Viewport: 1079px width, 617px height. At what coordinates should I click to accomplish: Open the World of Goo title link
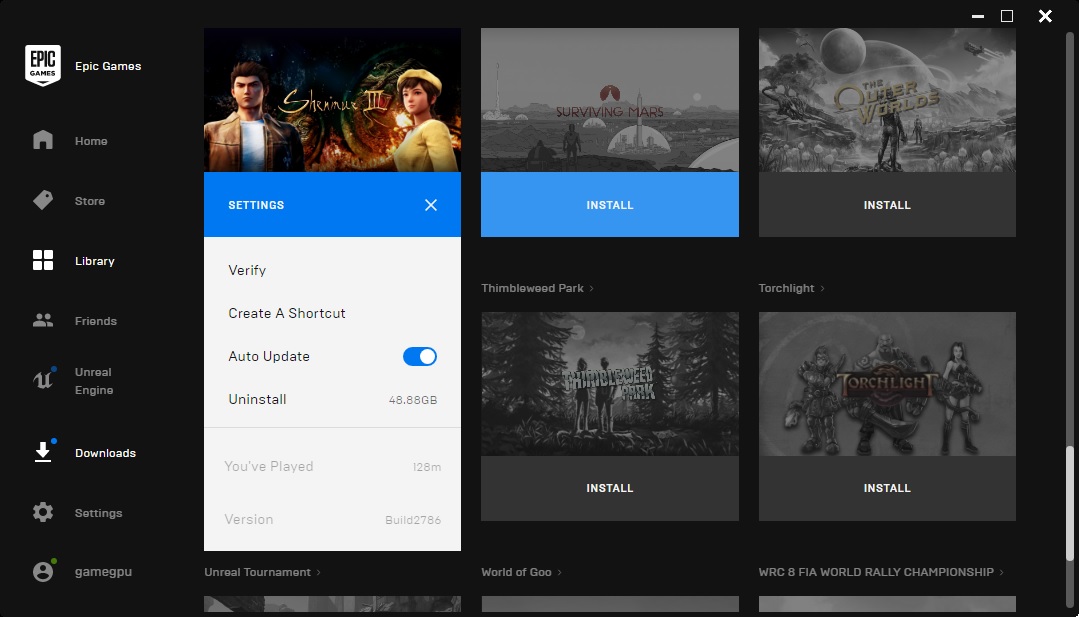tap(516, 572)
